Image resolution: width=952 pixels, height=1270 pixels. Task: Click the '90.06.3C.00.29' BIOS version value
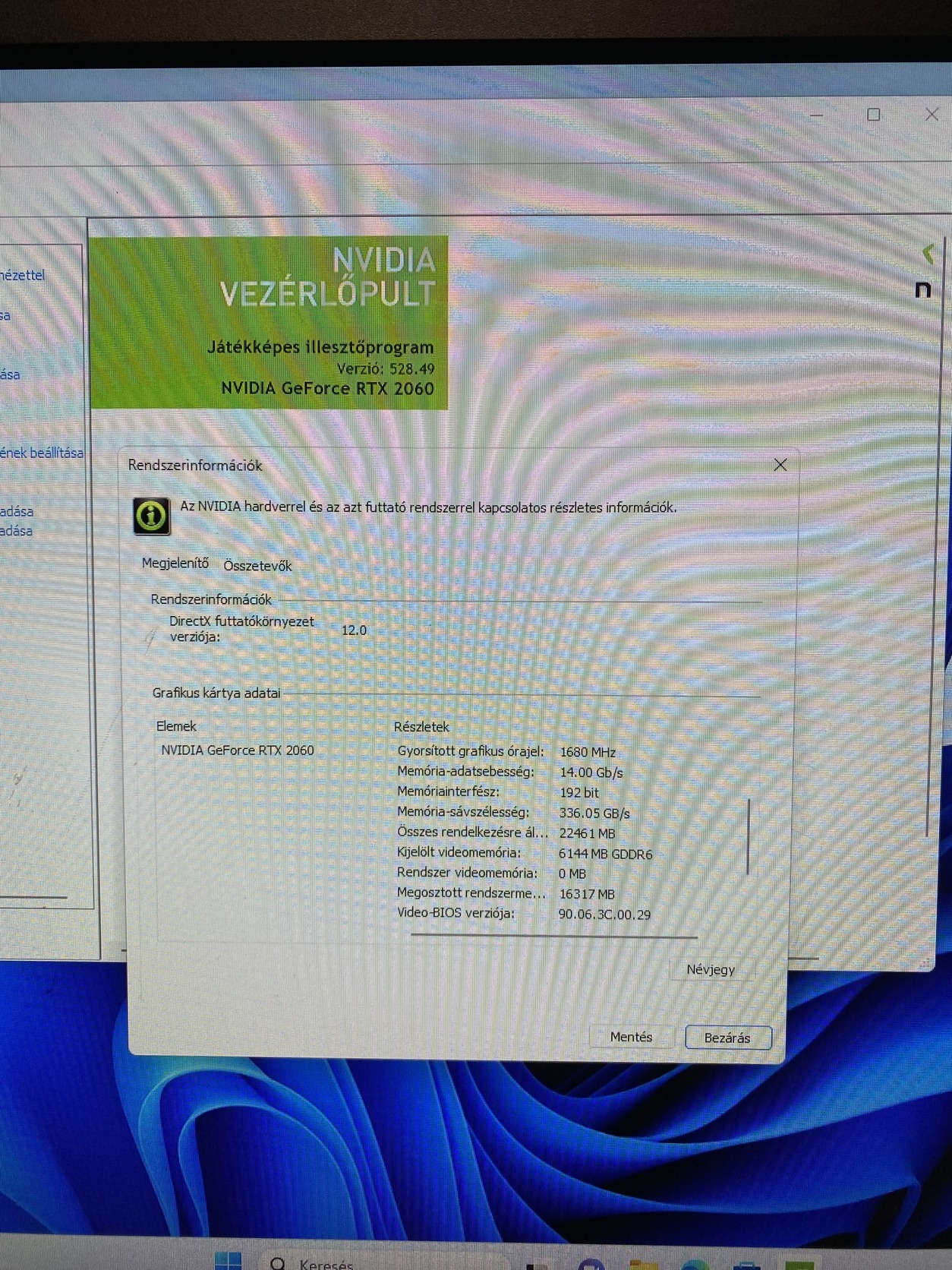604,915
